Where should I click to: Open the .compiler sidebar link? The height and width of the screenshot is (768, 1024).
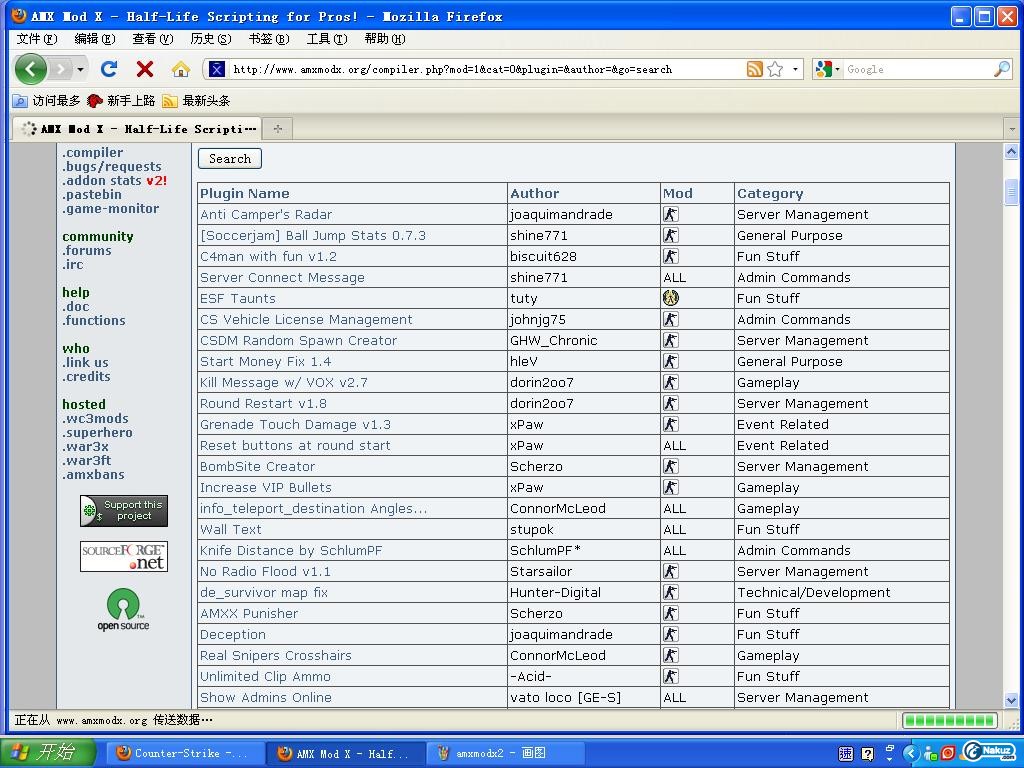93,152
